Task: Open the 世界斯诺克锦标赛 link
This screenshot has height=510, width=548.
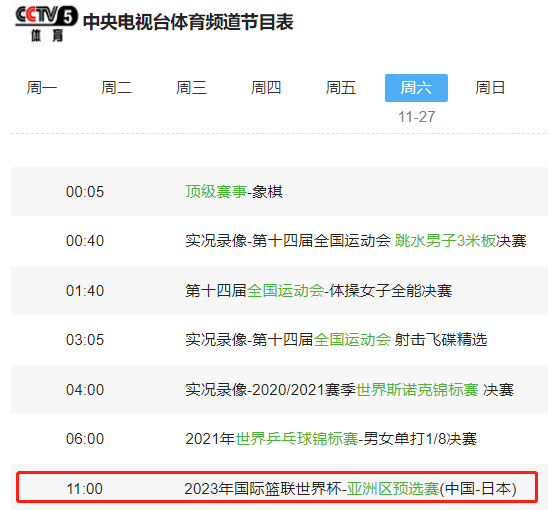Action: [417, 390]
